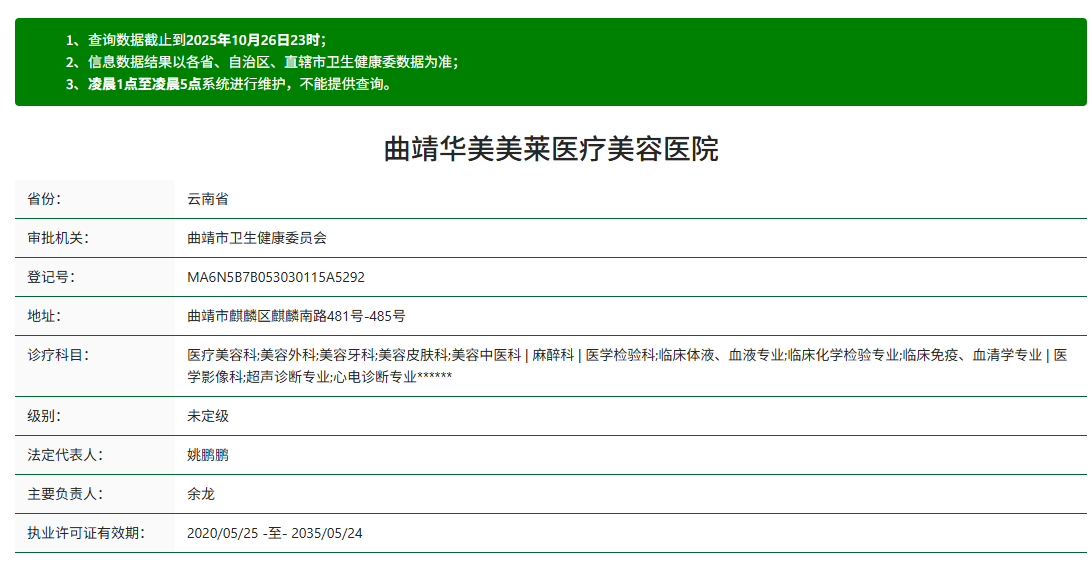Select the license validity period 2020/05/25 -至- 2035/05/24
This screenshot has width=1092, height=569.
point(275,533)
